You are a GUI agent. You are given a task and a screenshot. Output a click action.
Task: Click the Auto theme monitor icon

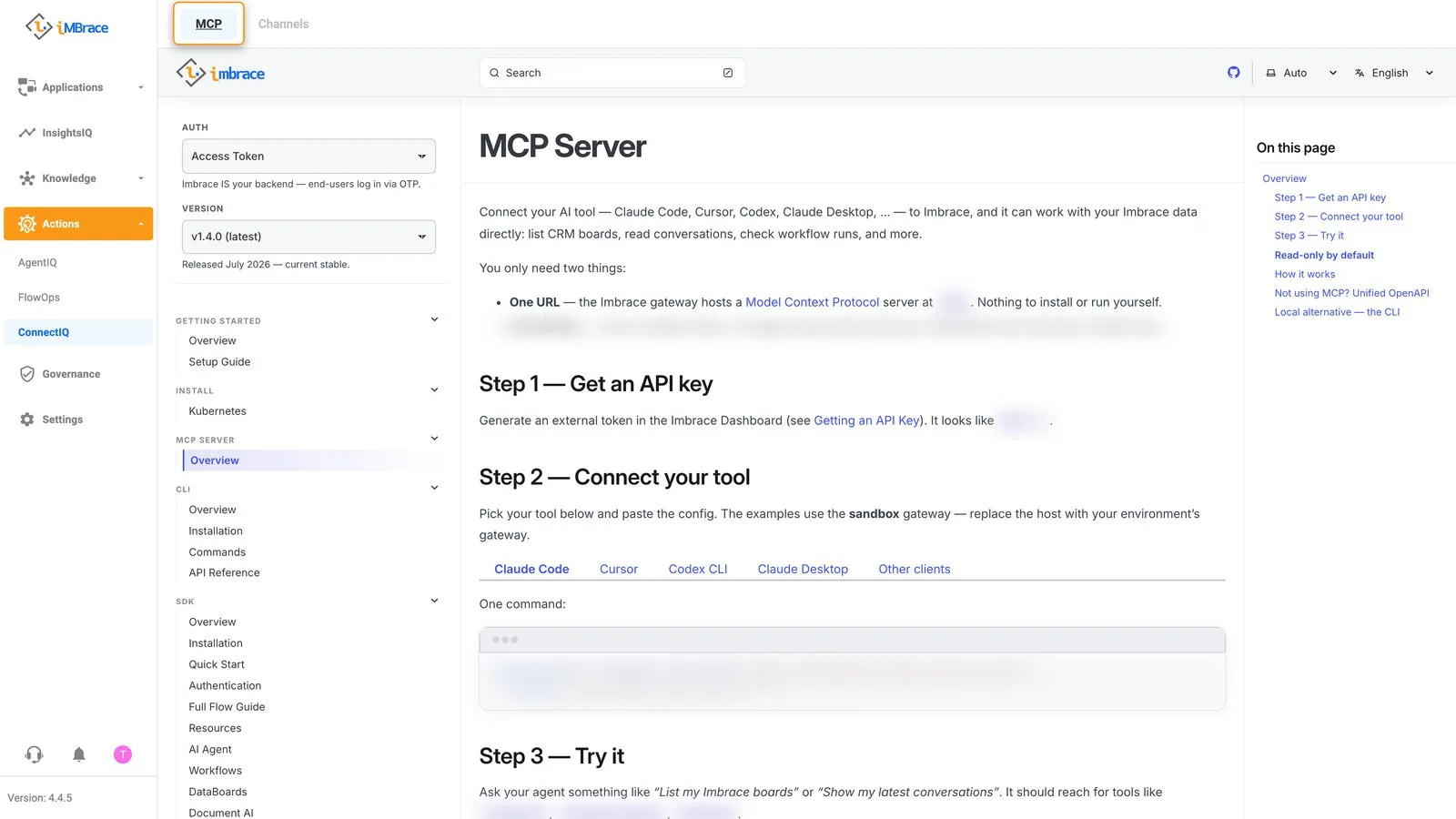[x=1271, y=73]
